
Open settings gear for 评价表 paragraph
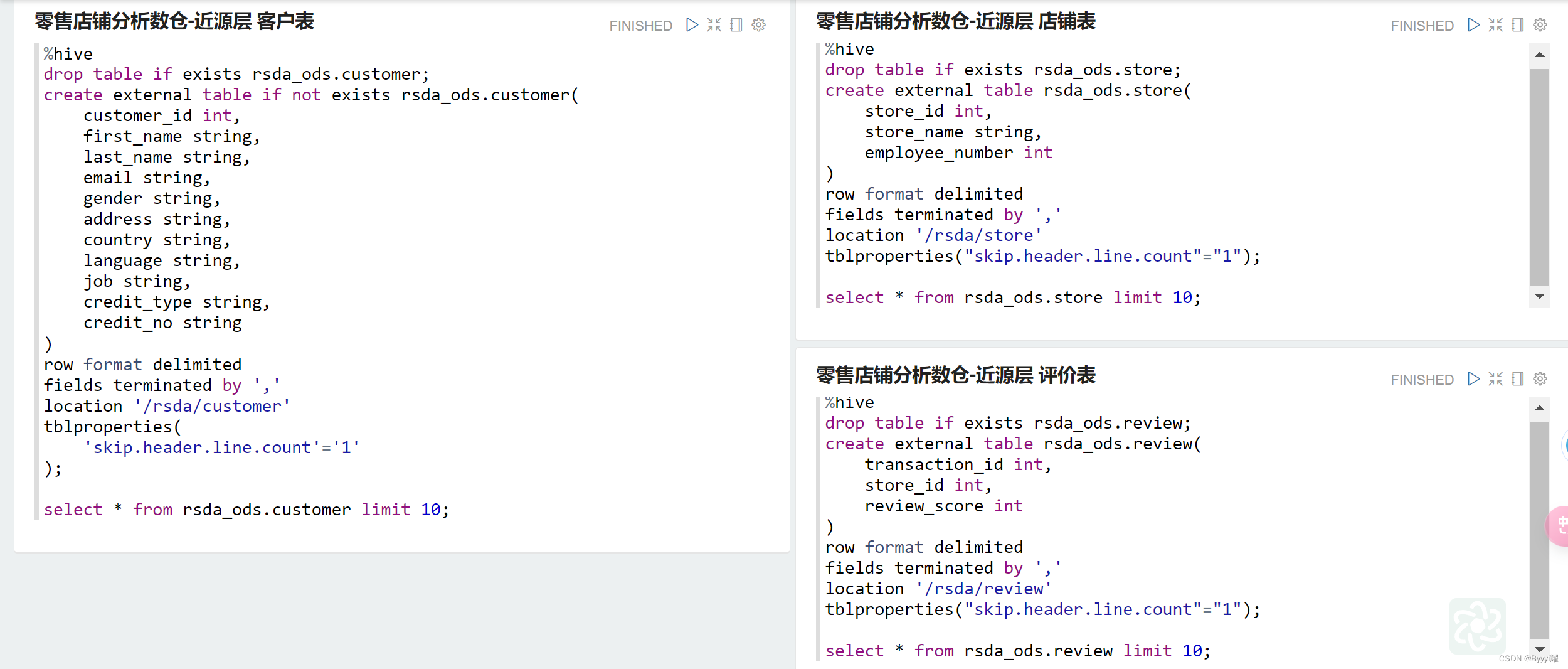point(1540,379)
